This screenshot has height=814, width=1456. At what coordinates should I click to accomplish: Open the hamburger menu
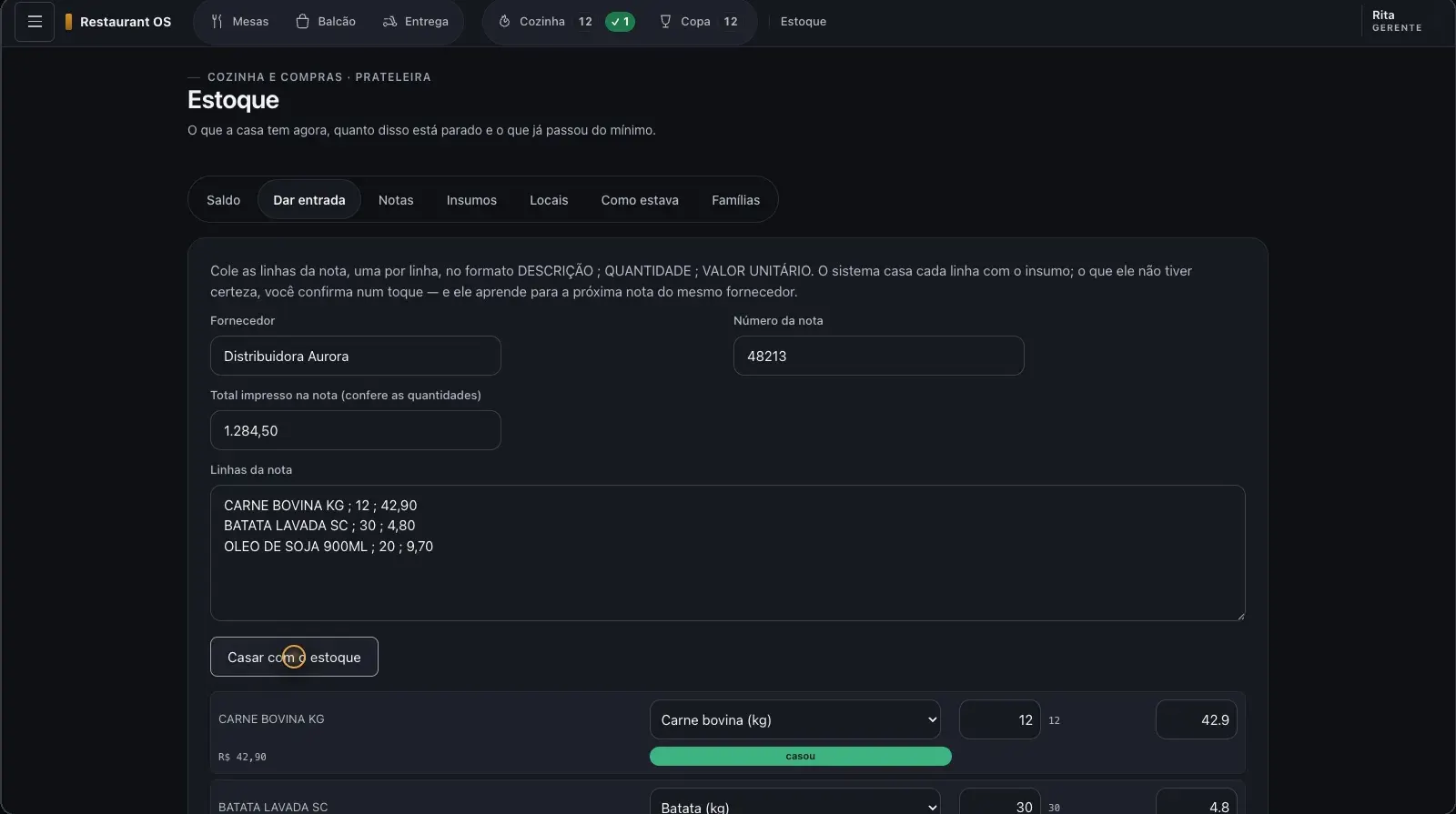point(35,22)
